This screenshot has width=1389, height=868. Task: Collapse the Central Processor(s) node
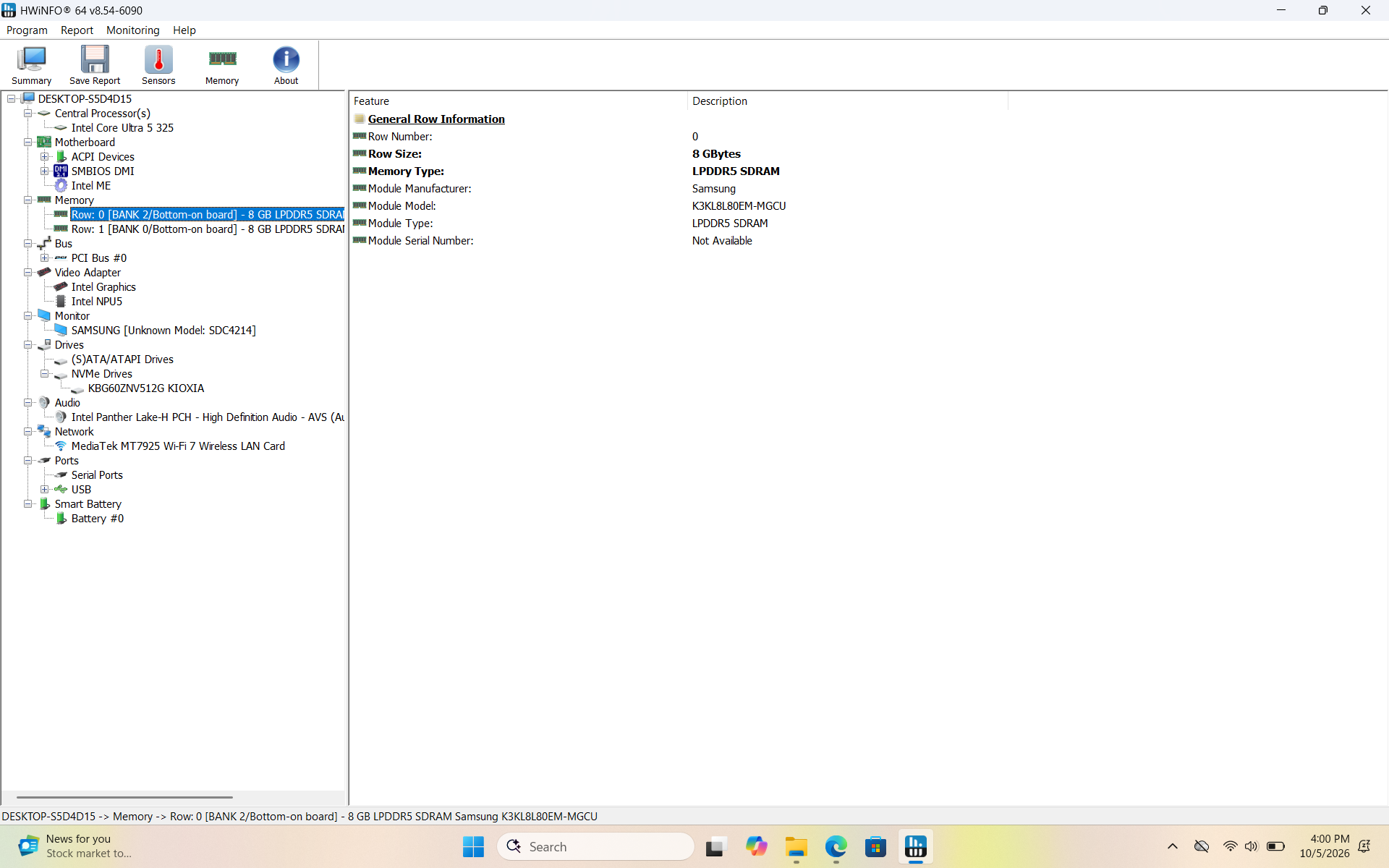tap(27, 114)
